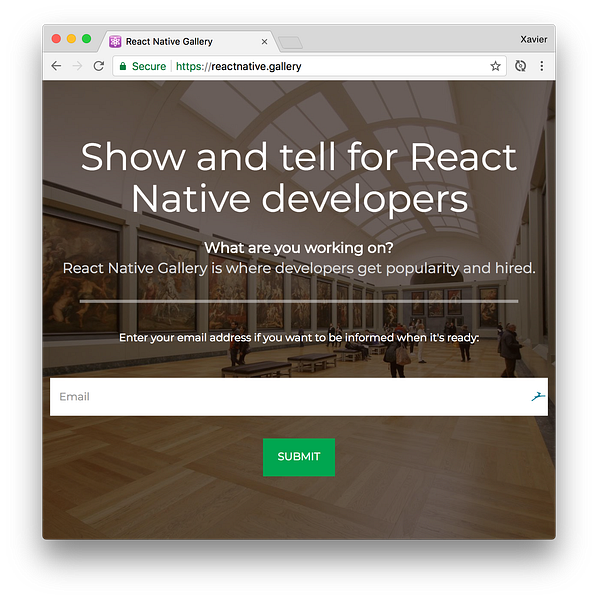Focus the Email input field
The image size is (598, 600).
(299, 397)
